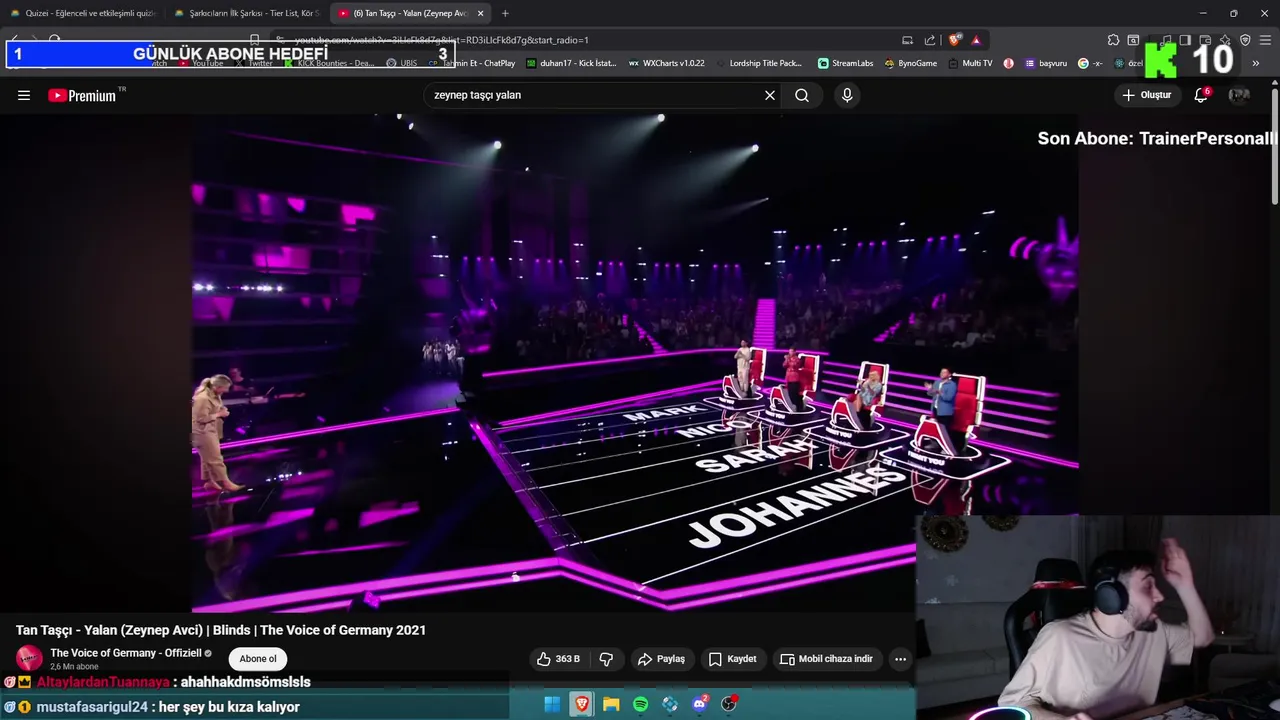Open a new browser tab
1280x720 pixels.
pos(505,13)
